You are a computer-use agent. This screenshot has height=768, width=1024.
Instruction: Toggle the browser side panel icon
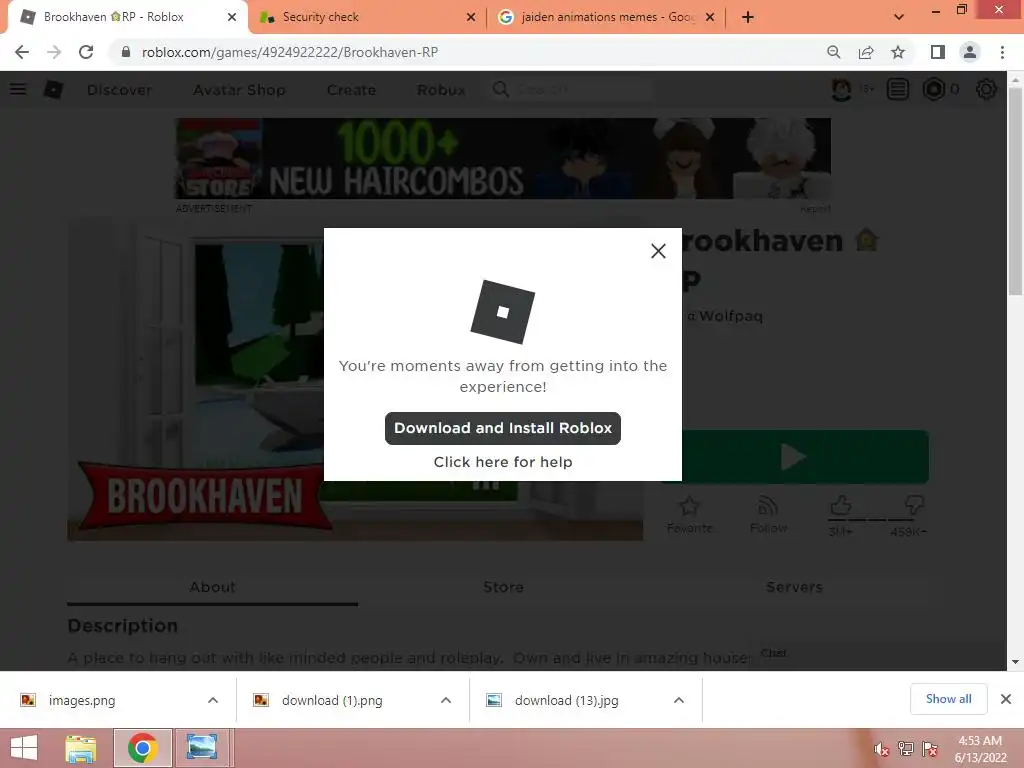pyautogui.click(x=938, y=52)
